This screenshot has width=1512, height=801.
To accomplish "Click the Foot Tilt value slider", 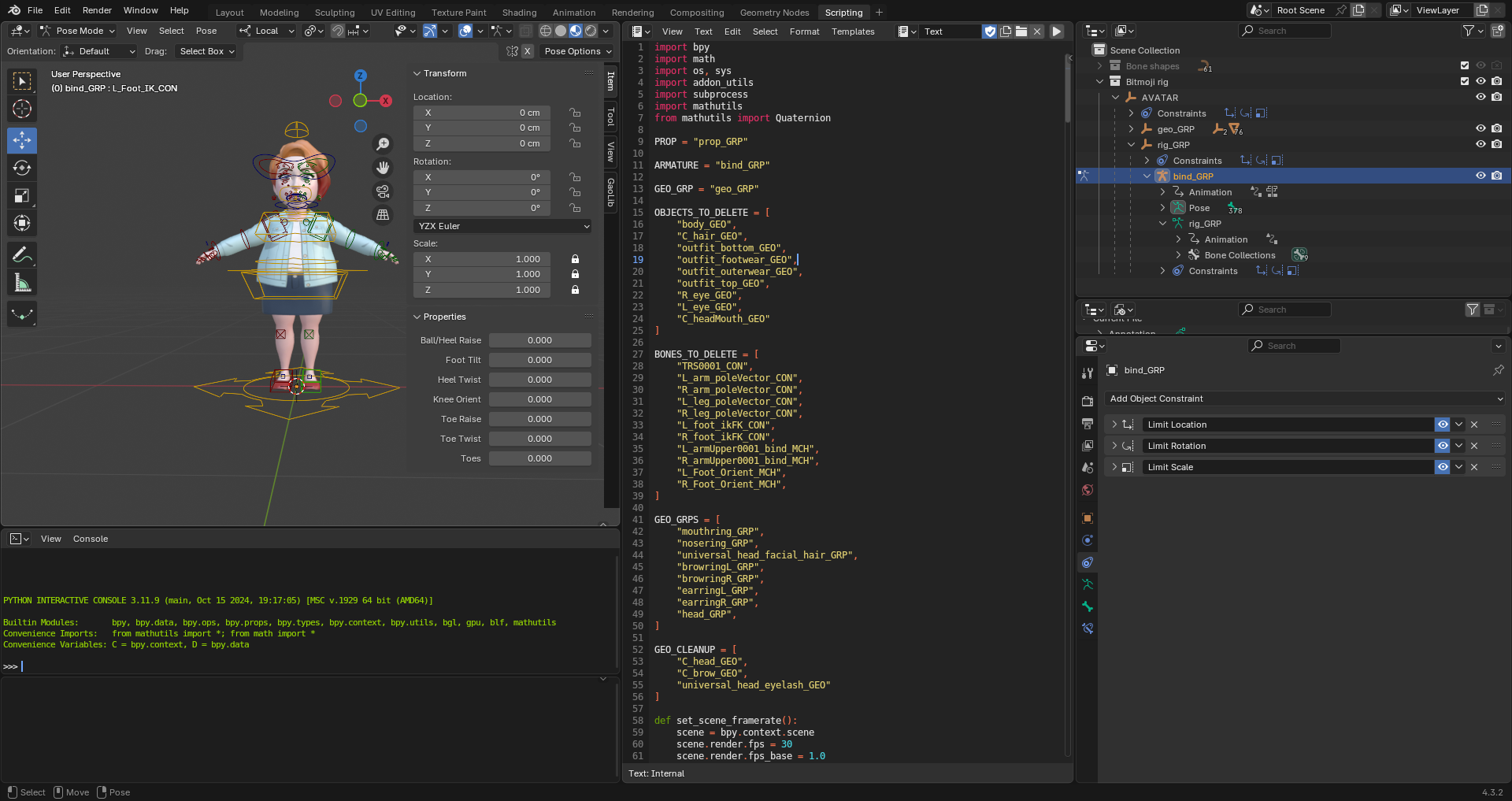I will [x=539, y=360].
